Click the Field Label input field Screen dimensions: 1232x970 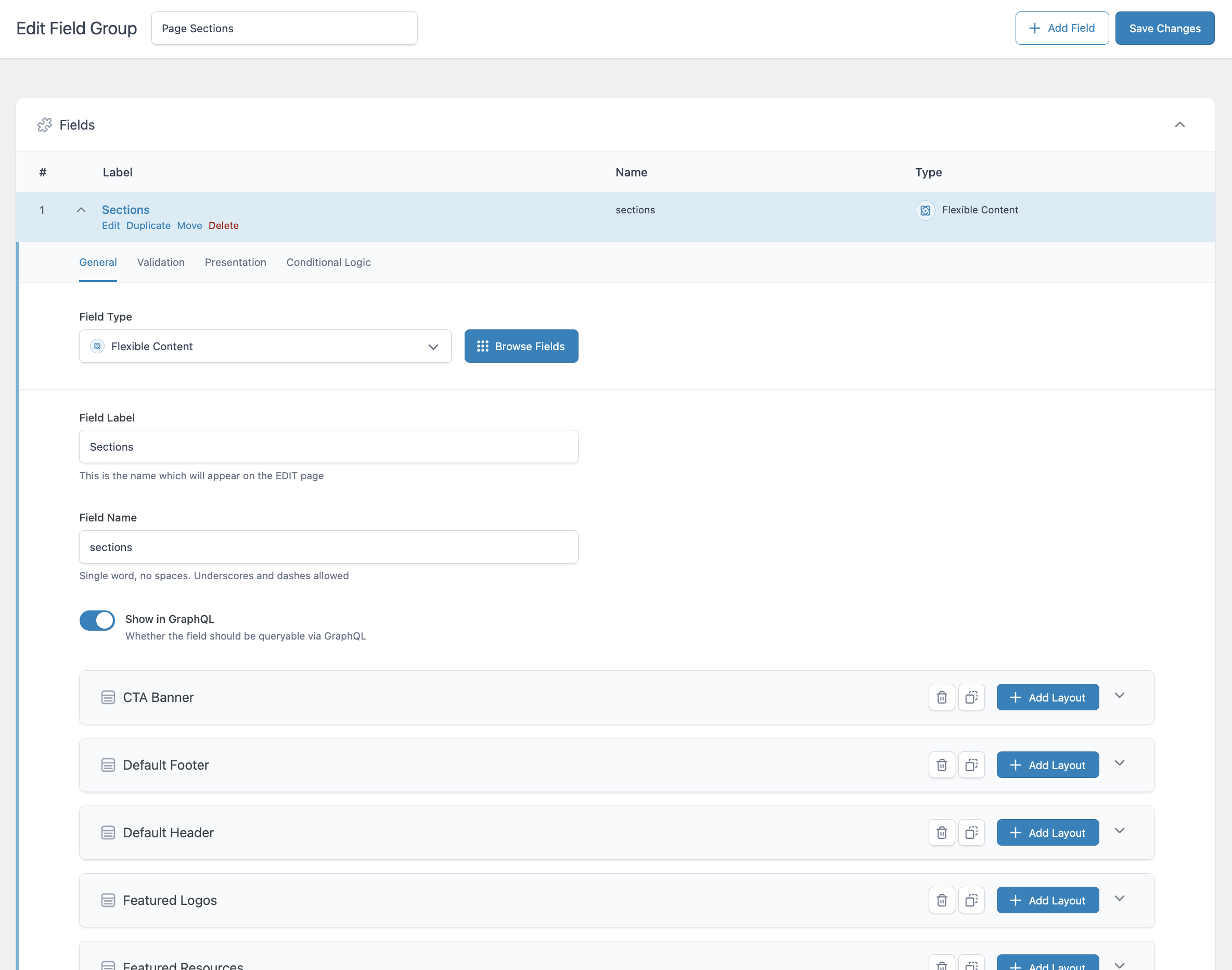tap(329, 446)
